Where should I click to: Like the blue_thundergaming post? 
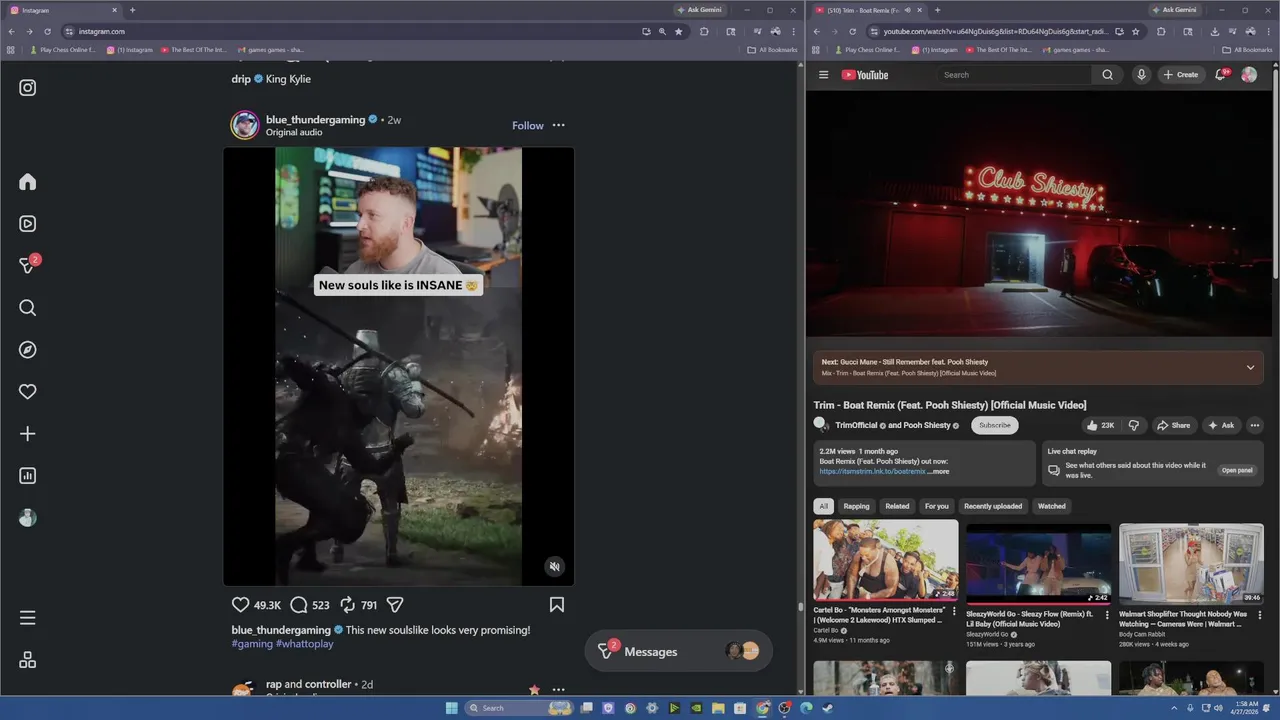[x=240, y=605]
